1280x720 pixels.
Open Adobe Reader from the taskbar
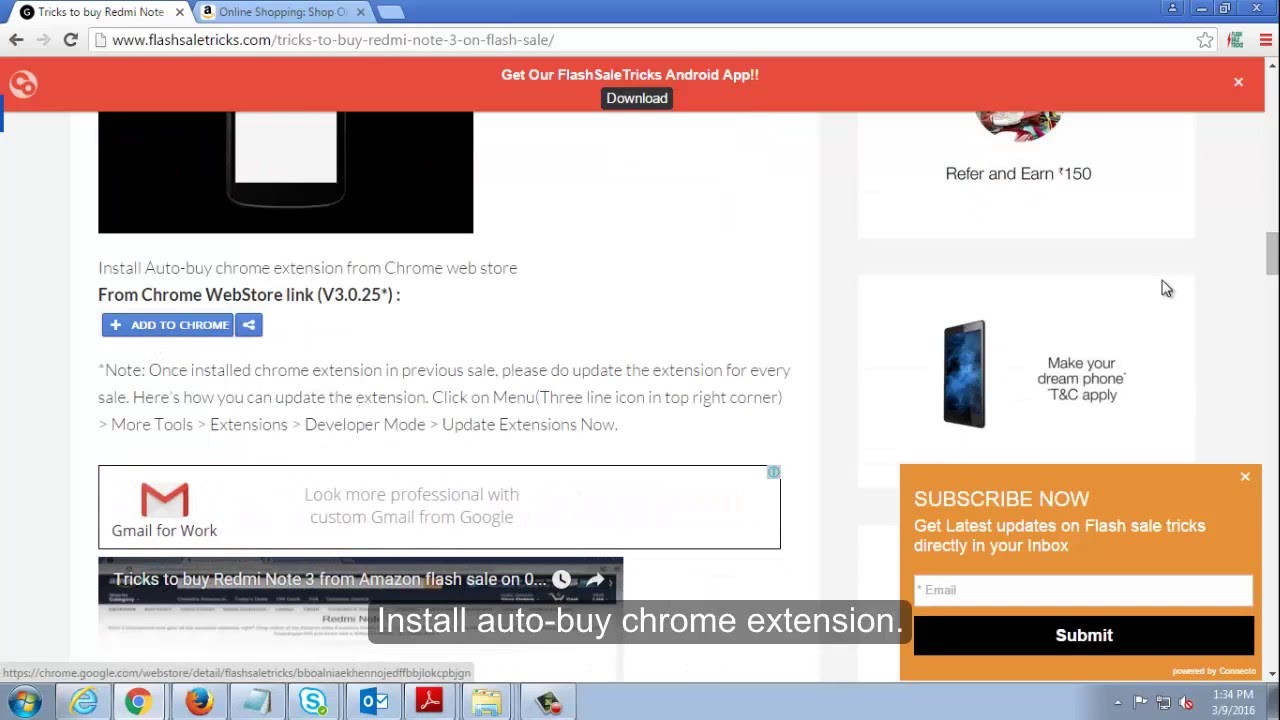430,702
